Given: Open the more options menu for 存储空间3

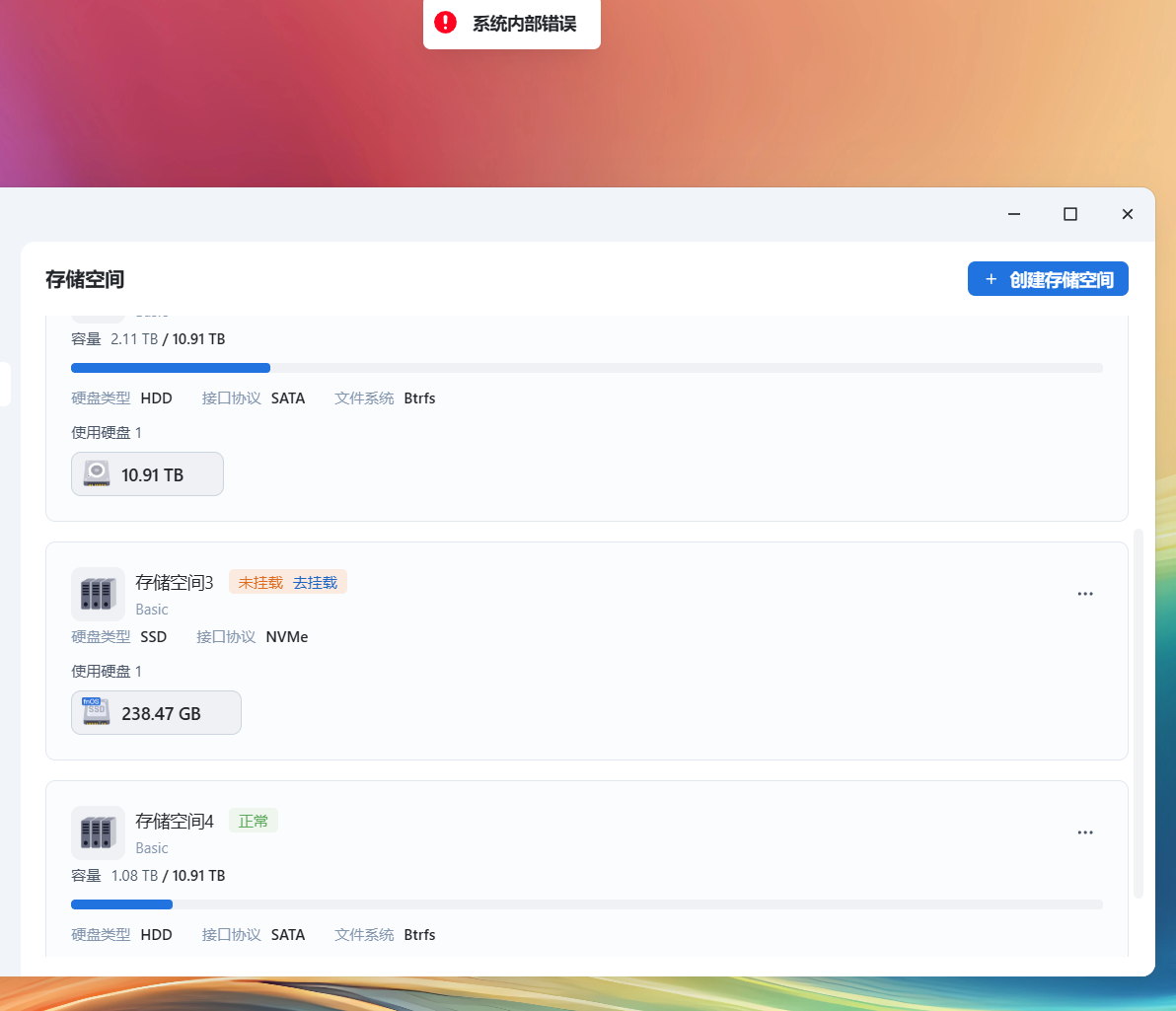Looking at the screenshot, I should 1084,594.
